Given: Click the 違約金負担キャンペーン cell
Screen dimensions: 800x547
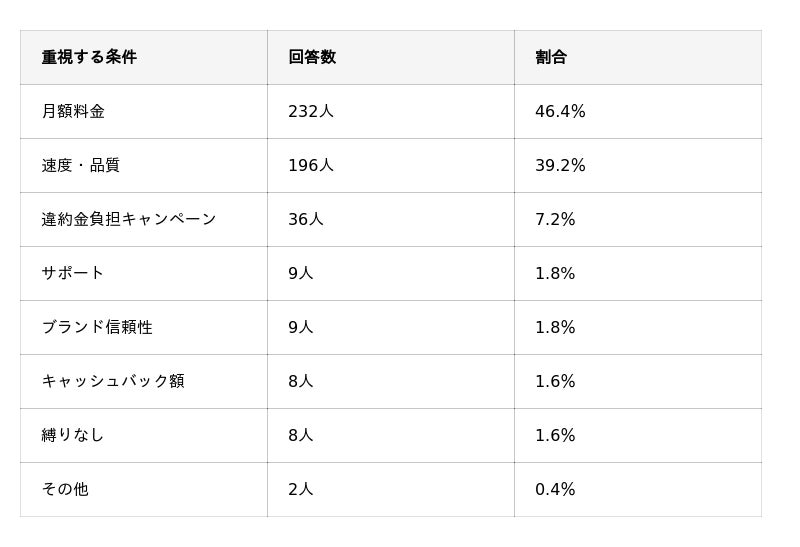Looking at the screenshot, I should click(x=128, y=219).
